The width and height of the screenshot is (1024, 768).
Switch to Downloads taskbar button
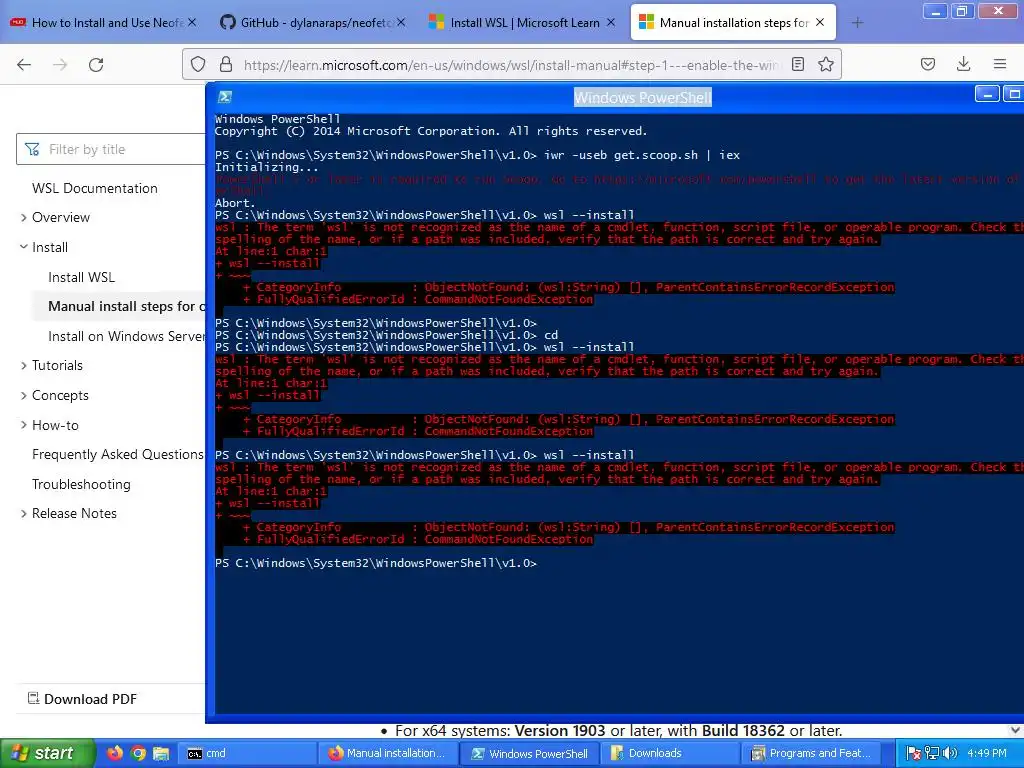(671, 753)
